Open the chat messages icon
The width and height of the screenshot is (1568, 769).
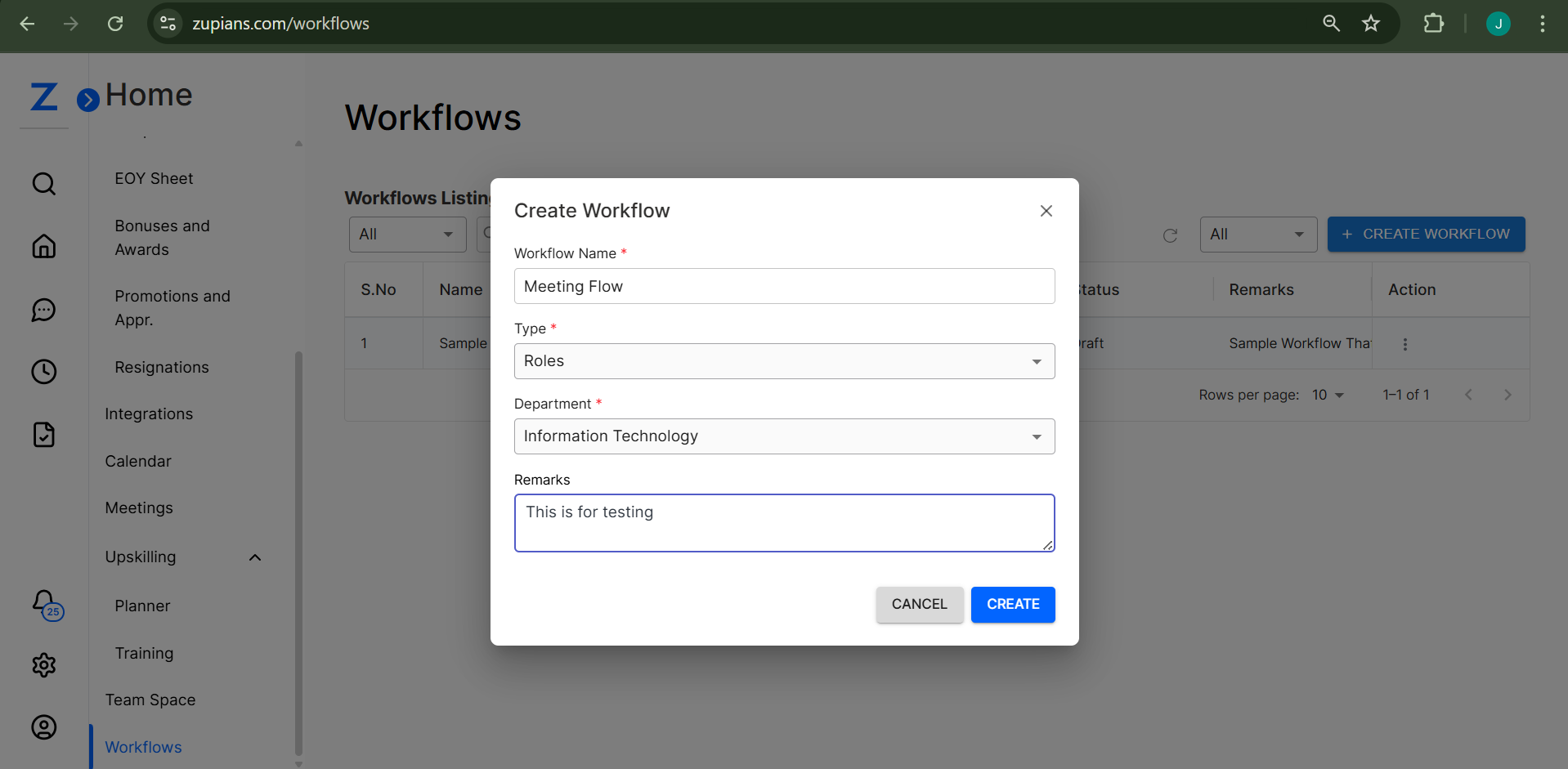43,310
